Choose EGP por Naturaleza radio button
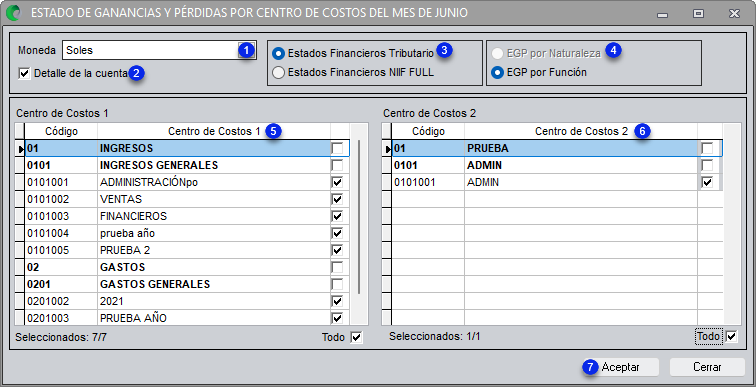The width and height of the screenshot is (756, 387). click(497, 53)
